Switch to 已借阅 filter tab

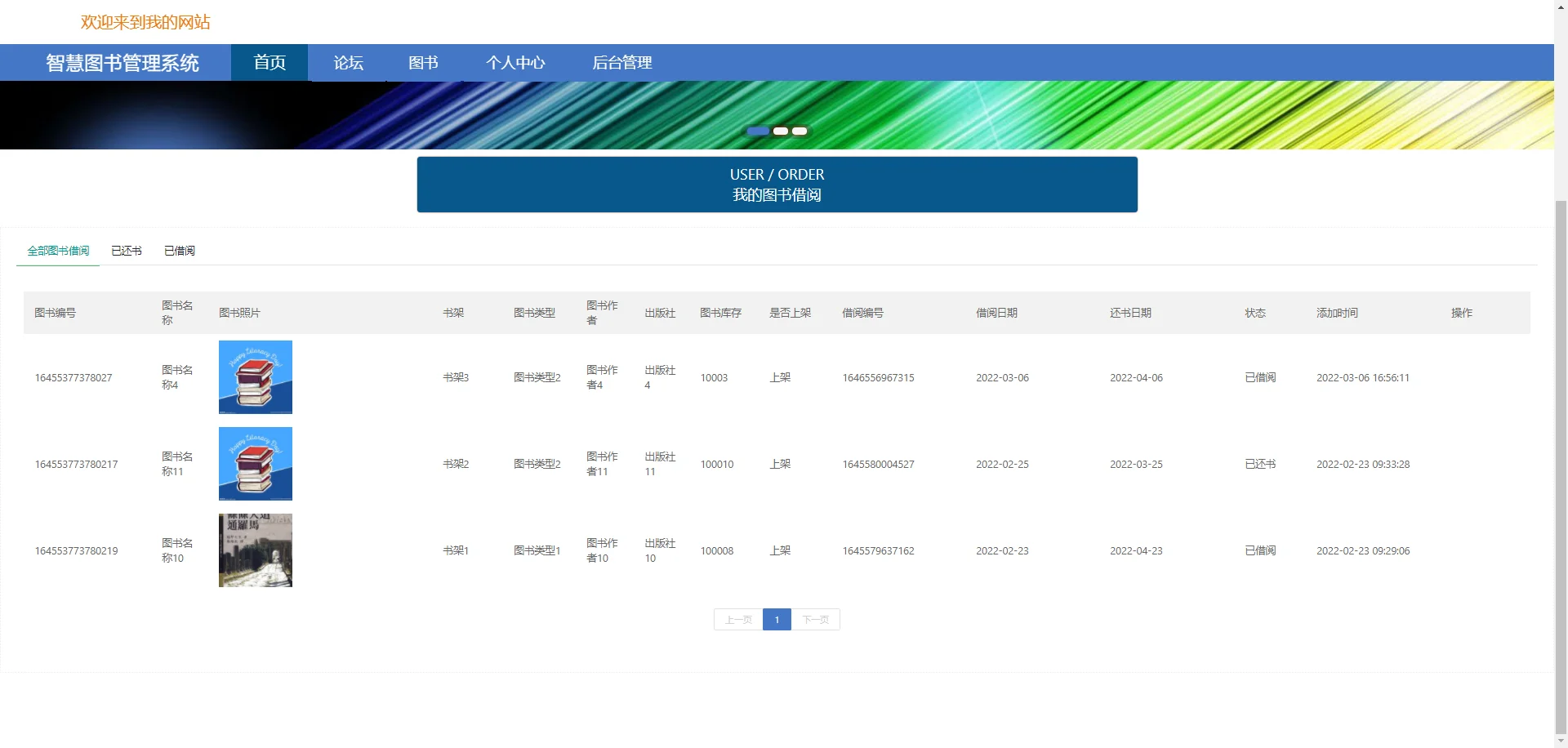[x=179, y=251]
